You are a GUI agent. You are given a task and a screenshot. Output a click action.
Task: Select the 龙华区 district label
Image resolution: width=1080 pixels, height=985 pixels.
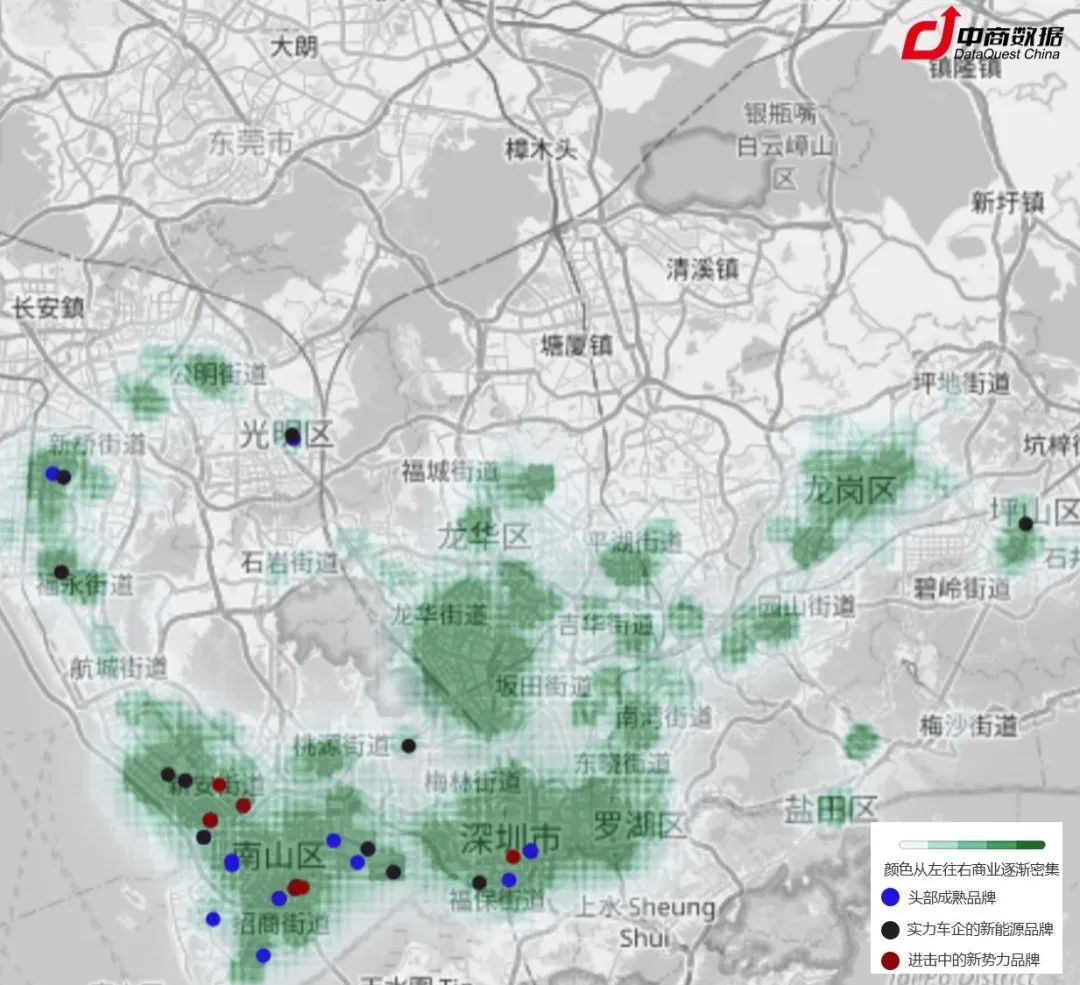point(484,537)
